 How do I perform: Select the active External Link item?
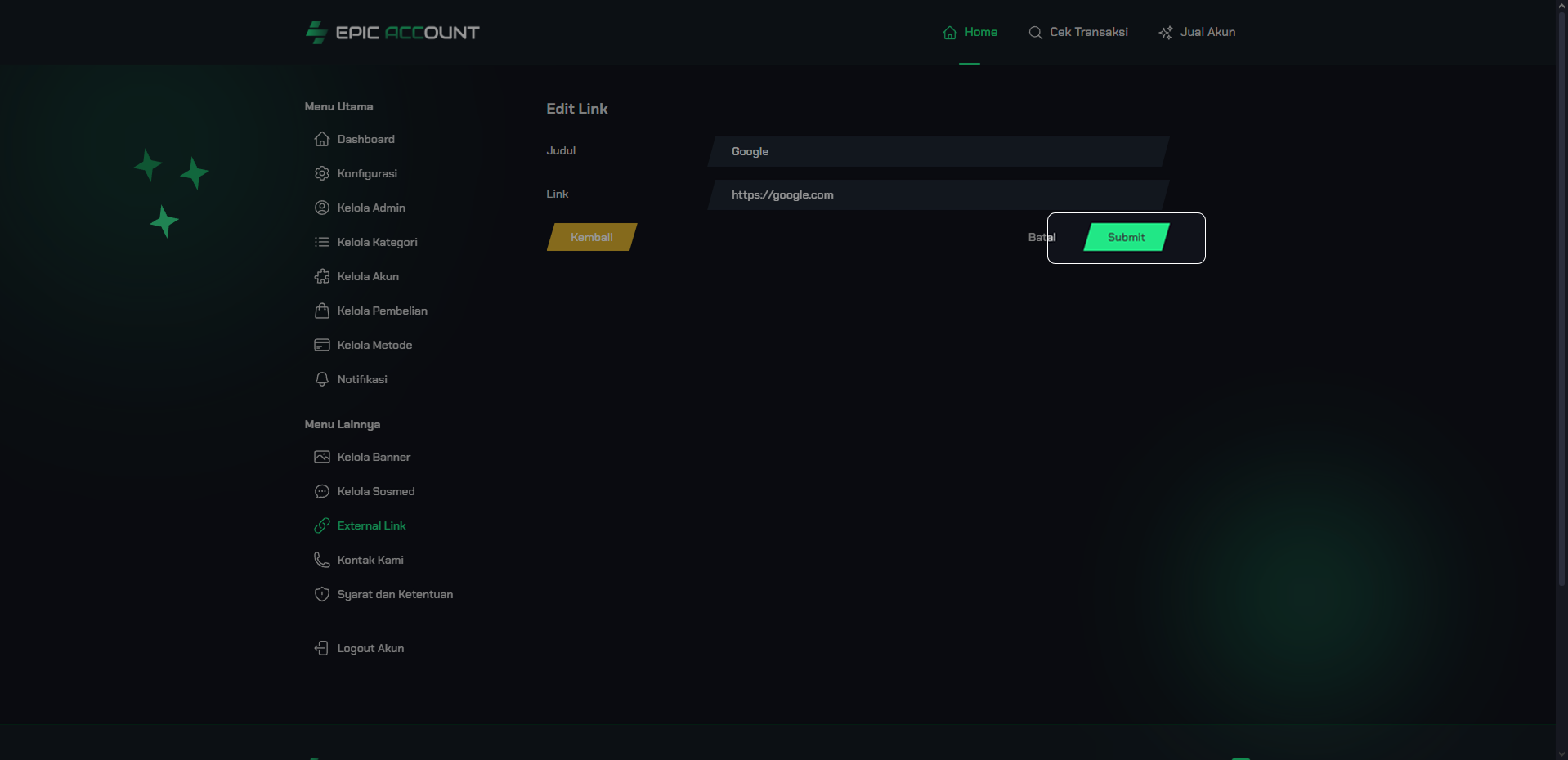click(361, 525)
